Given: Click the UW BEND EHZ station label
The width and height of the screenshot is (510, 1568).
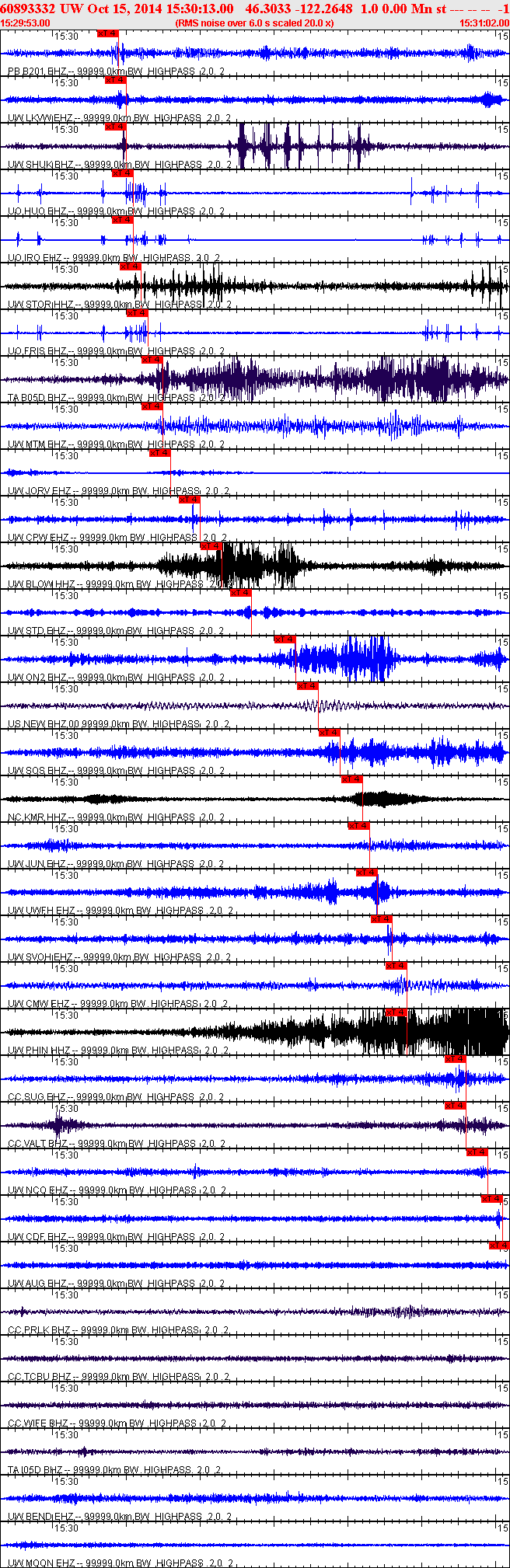Looking at the screenshot, I should pos(40,1517).
